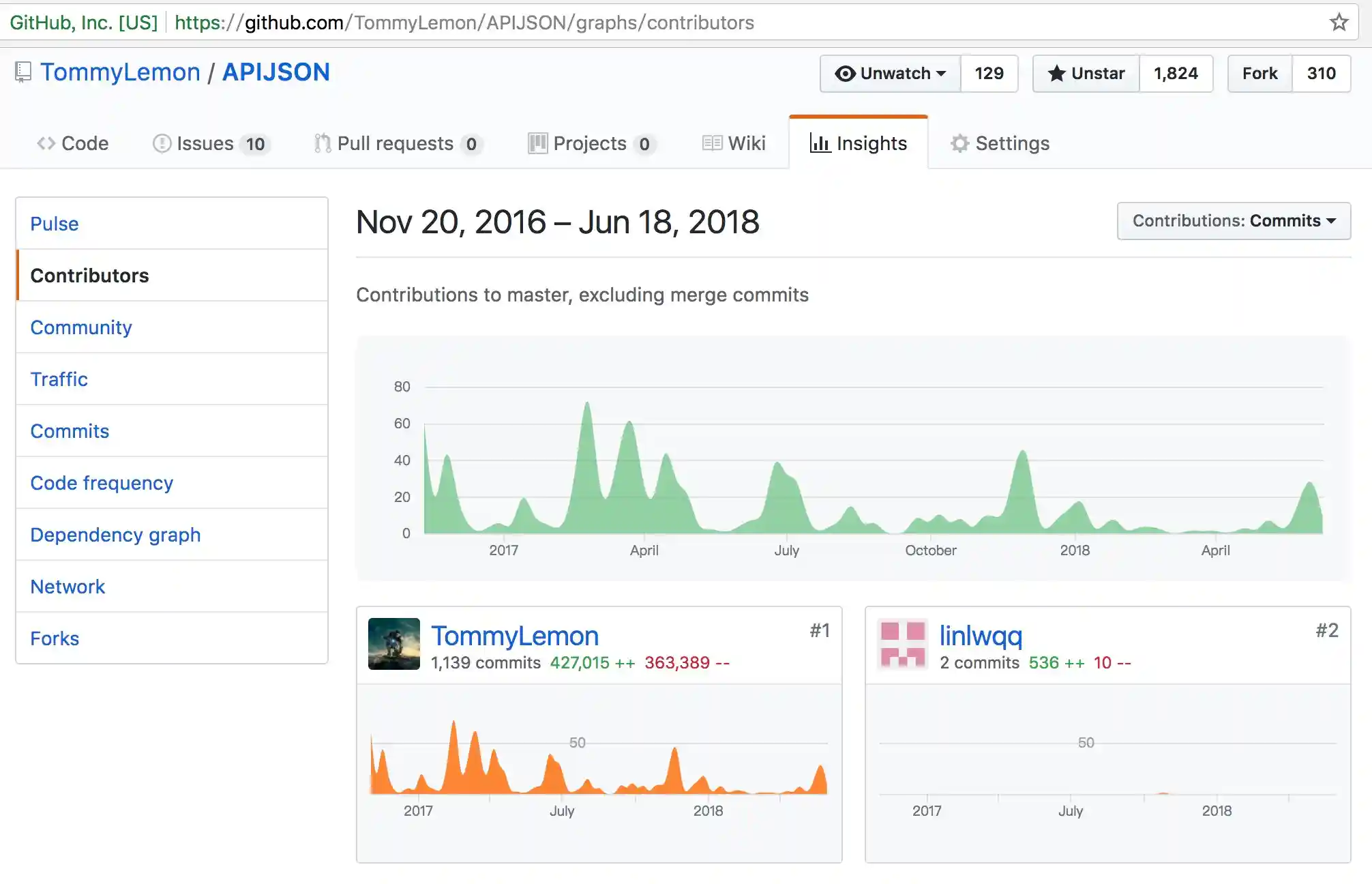
Task: Open TommyLemon's avatar image
Action: 394,644
